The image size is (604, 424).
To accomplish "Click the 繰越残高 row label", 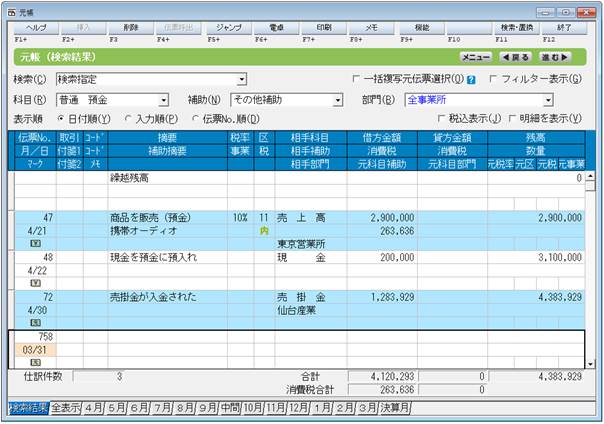I will [129, 178].
